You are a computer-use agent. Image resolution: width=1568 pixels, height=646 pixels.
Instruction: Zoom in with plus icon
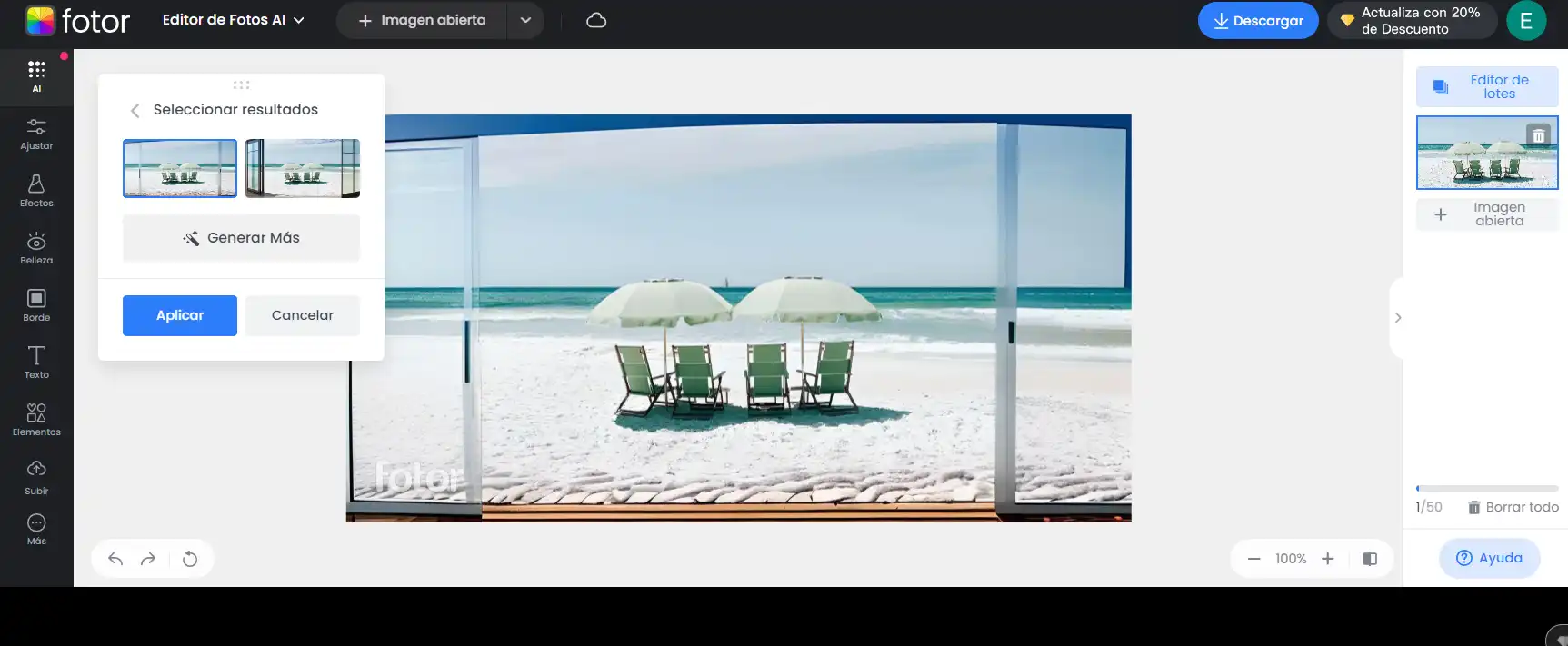pyautogui.click(x=1328, y=559)
